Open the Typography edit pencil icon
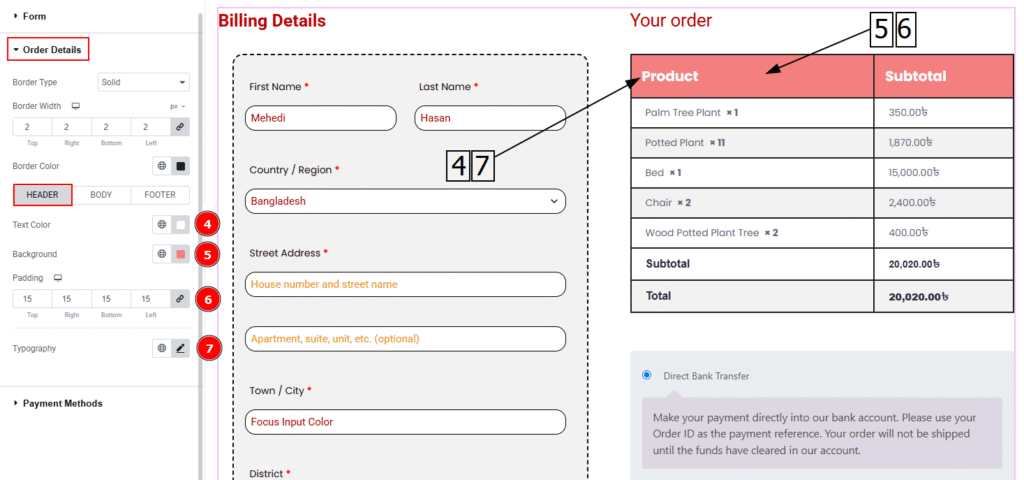1024x480 pixels. 181,349
